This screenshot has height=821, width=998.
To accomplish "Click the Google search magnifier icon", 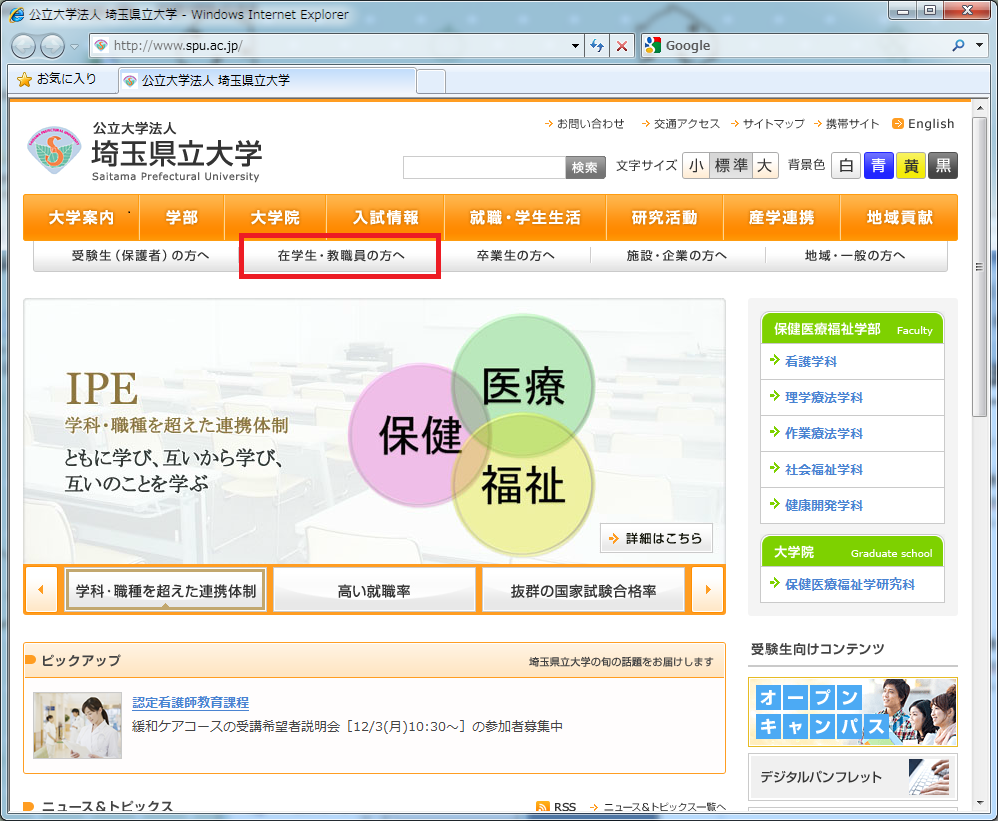I will coord(958,46).
